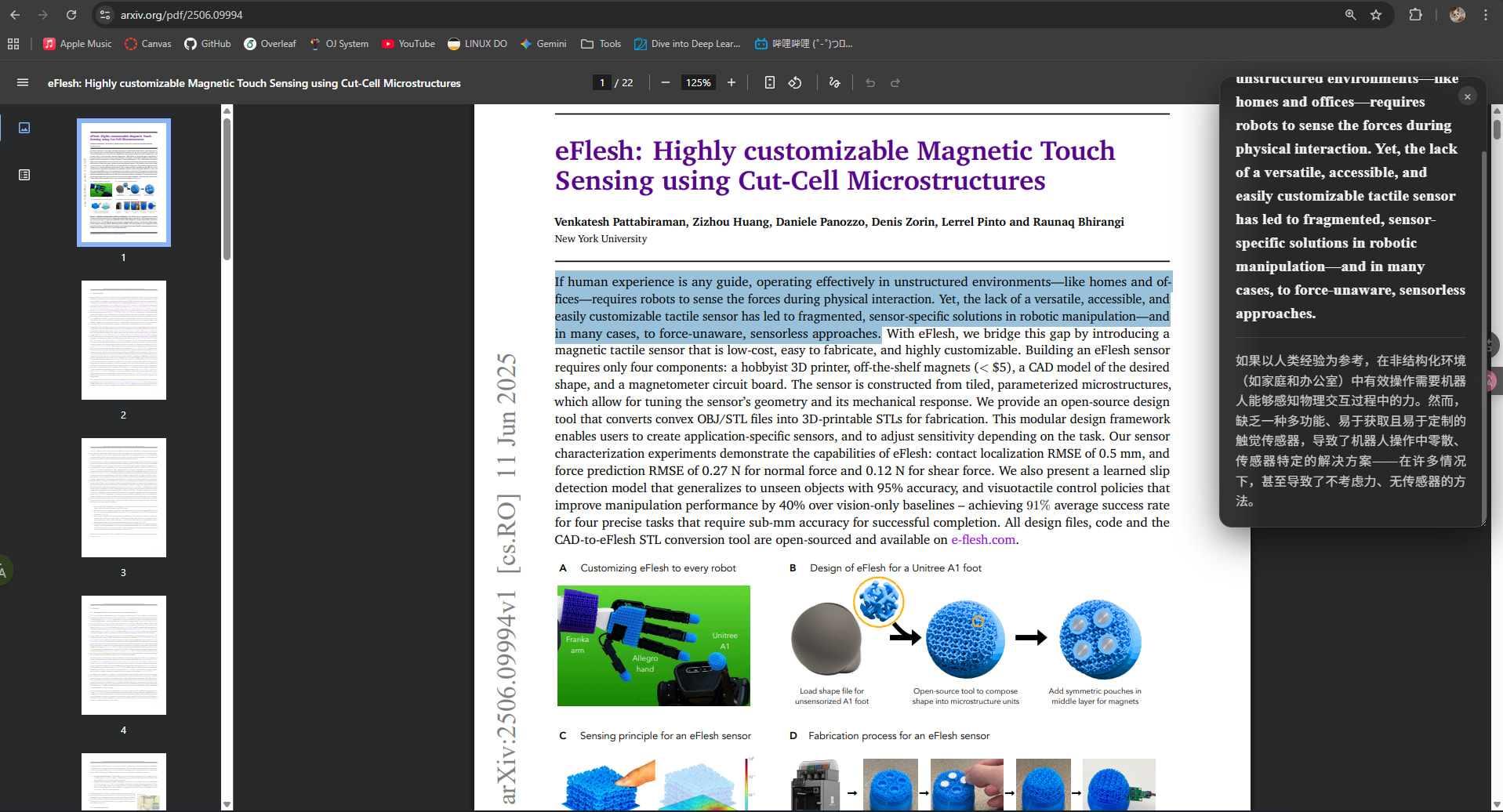Open Chrome extensions puzzle icon
1503x812 pixels.
click(x=1415, y=15)
